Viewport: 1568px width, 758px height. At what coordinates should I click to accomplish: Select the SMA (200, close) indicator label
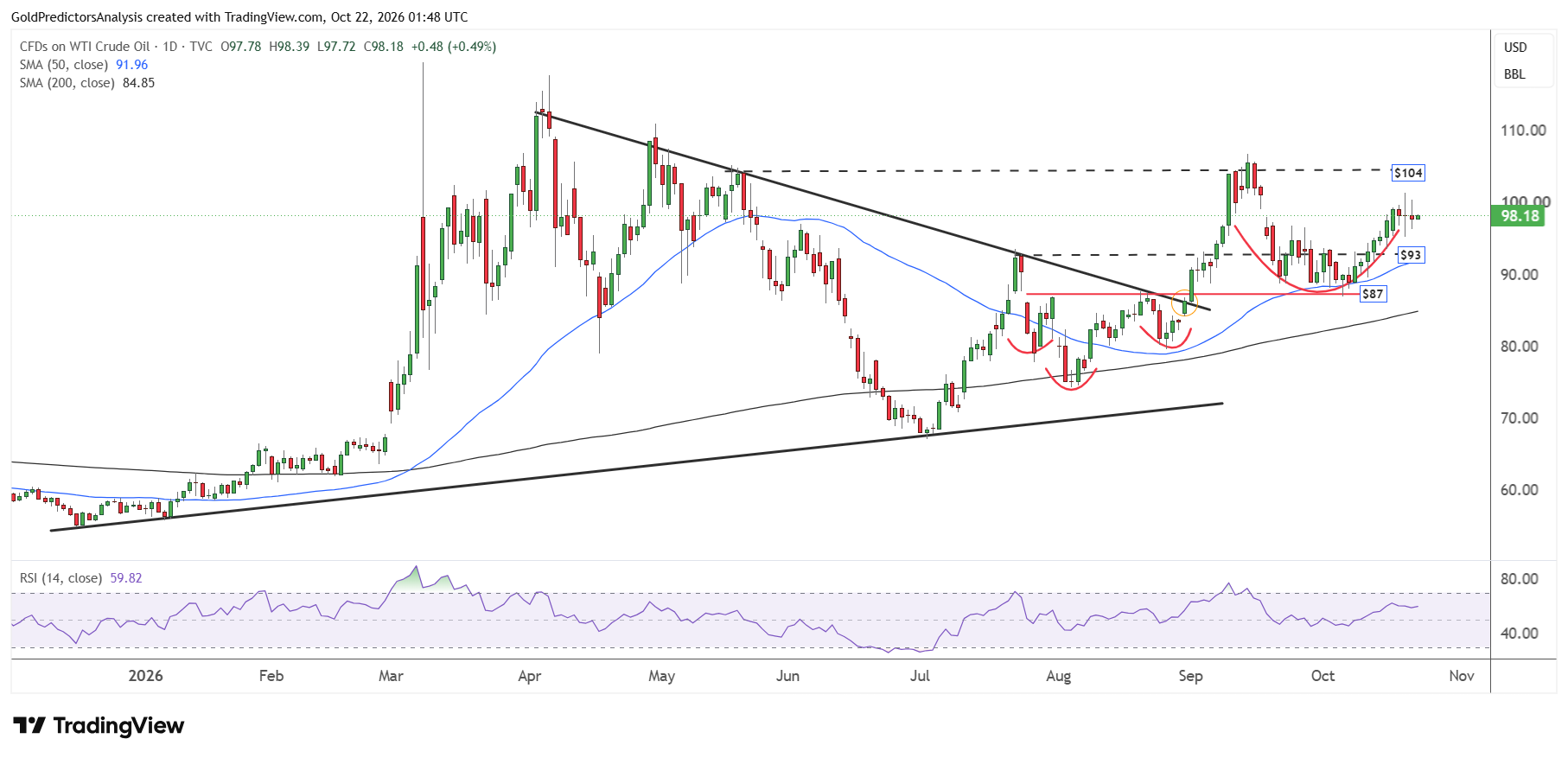click(x=67, y=83)
